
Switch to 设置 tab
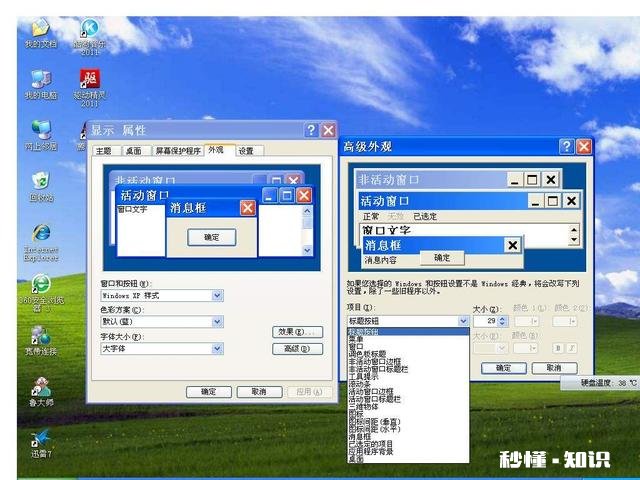245,151
